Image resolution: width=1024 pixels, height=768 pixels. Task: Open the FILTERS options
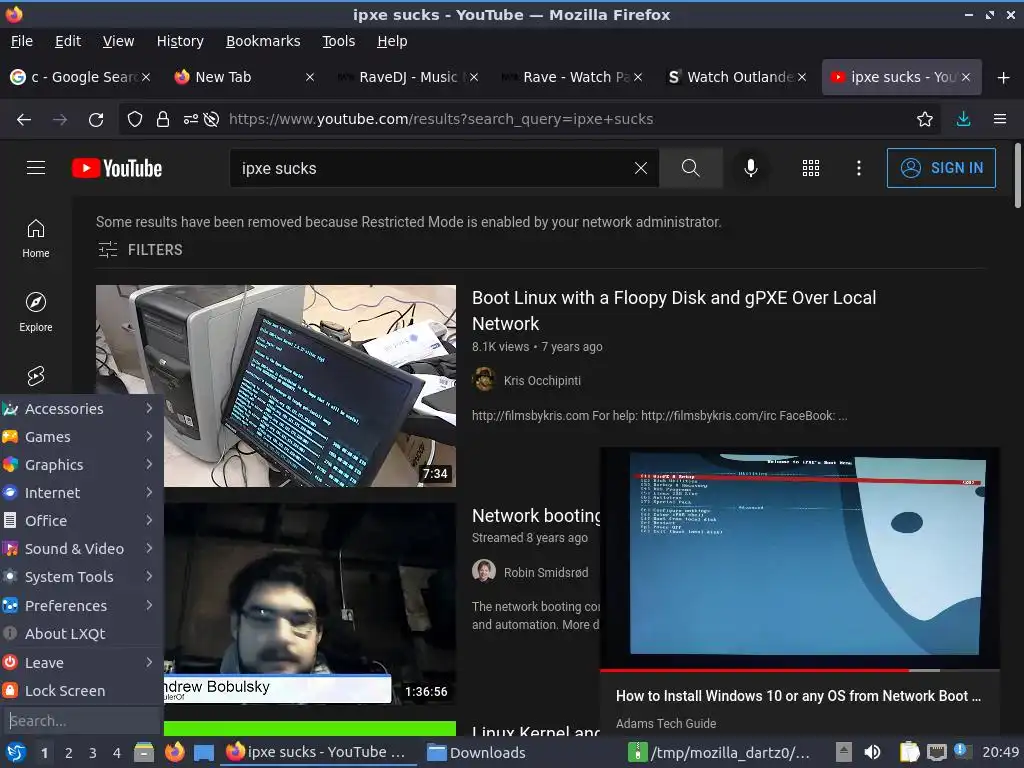click(140, 249)
